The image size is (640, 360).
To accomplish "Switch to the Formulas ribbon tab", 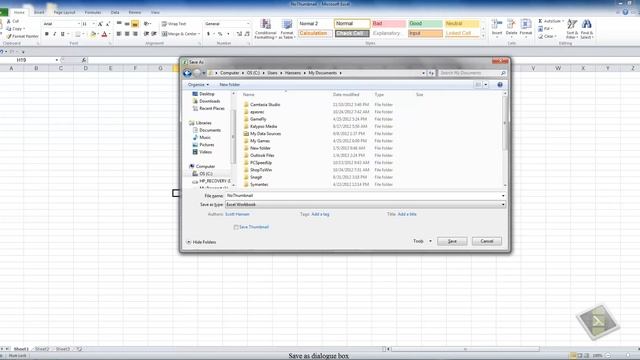I will 93,13.
